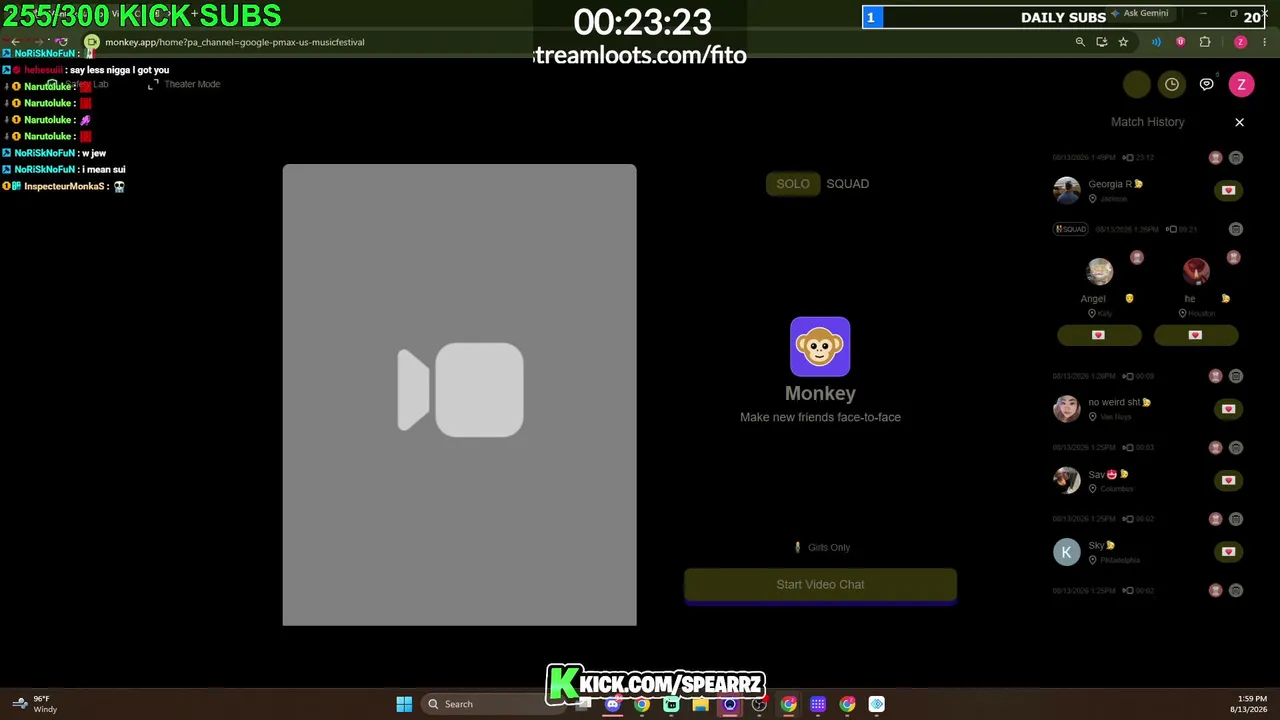Click the Monkey app logo
Screen dimensions: 1280x720
[x=820, y=347]
